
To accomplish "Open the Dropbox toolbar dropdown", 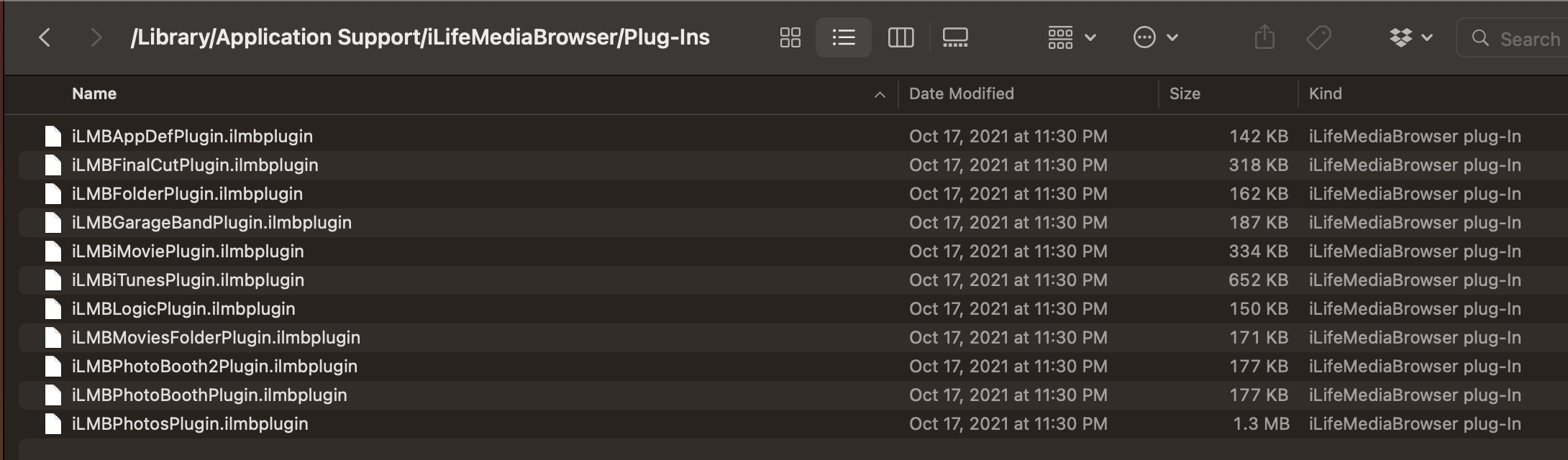I will 1410,37.
